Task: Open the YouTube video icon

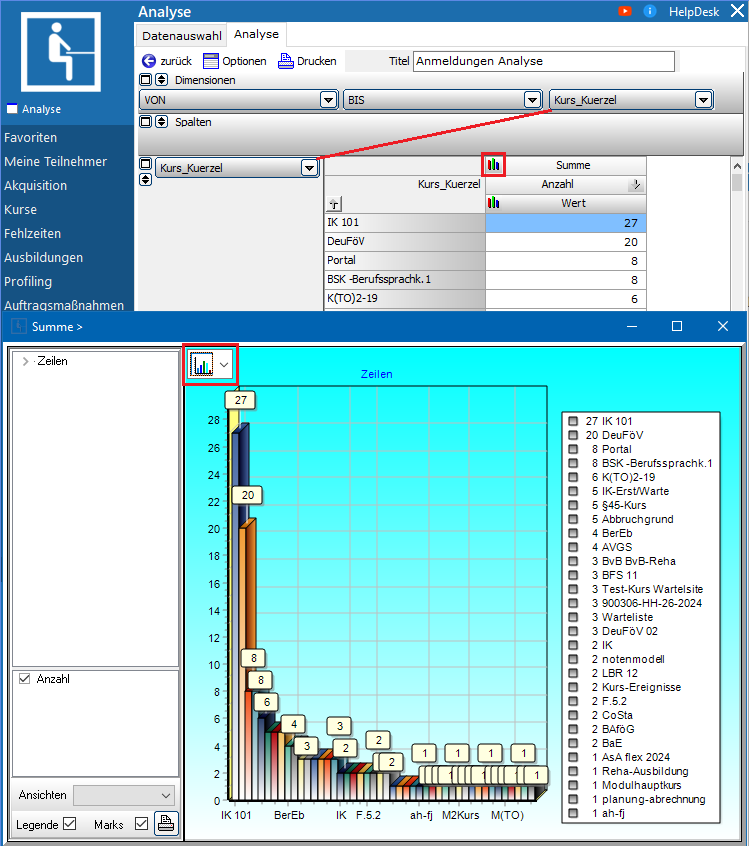Action: click(625, 10)
